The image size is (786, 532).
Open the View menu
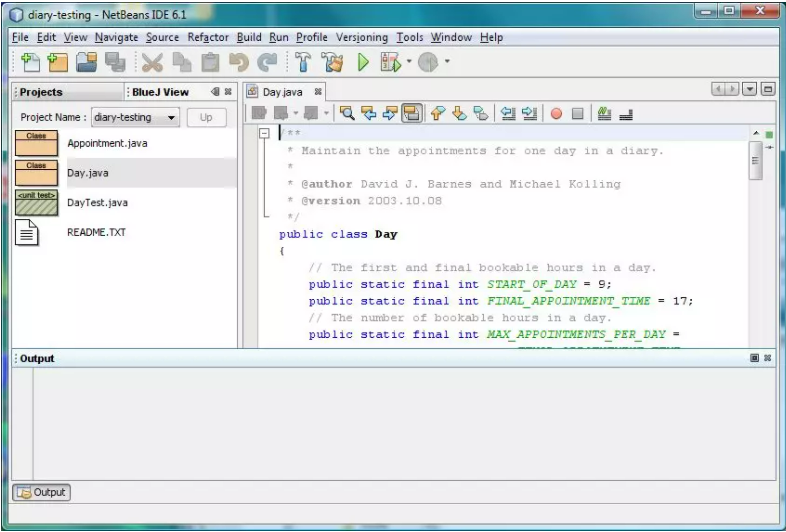point(75,38)
